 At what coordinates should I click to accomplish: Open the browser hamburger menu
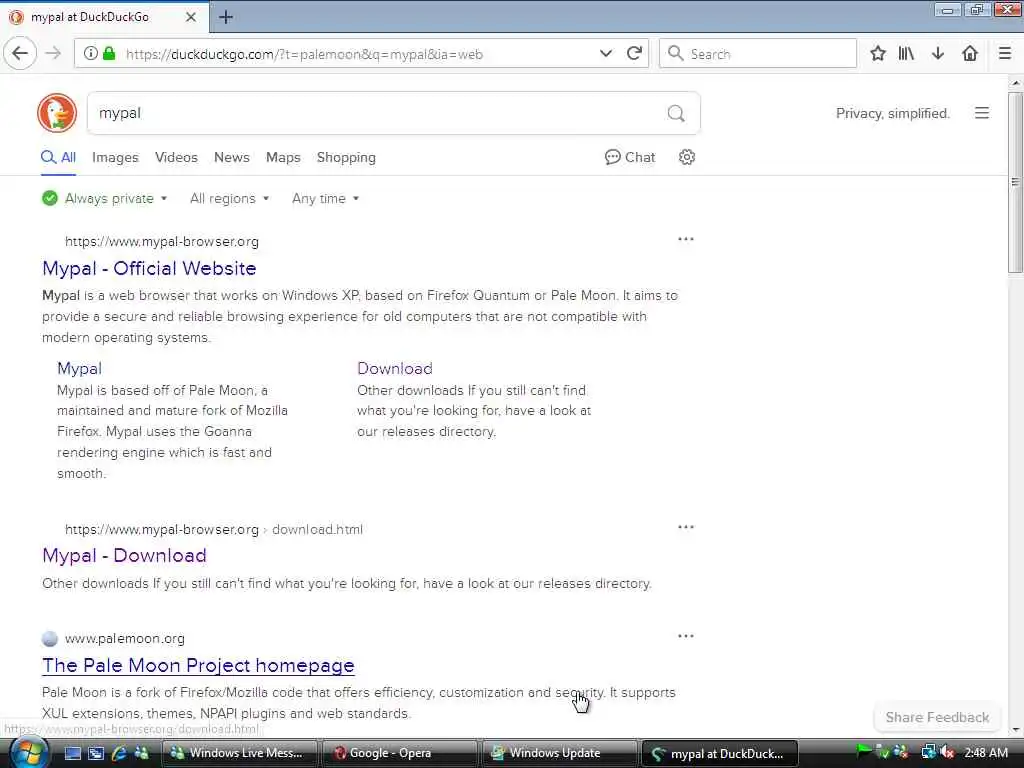tap(1005, 54)
